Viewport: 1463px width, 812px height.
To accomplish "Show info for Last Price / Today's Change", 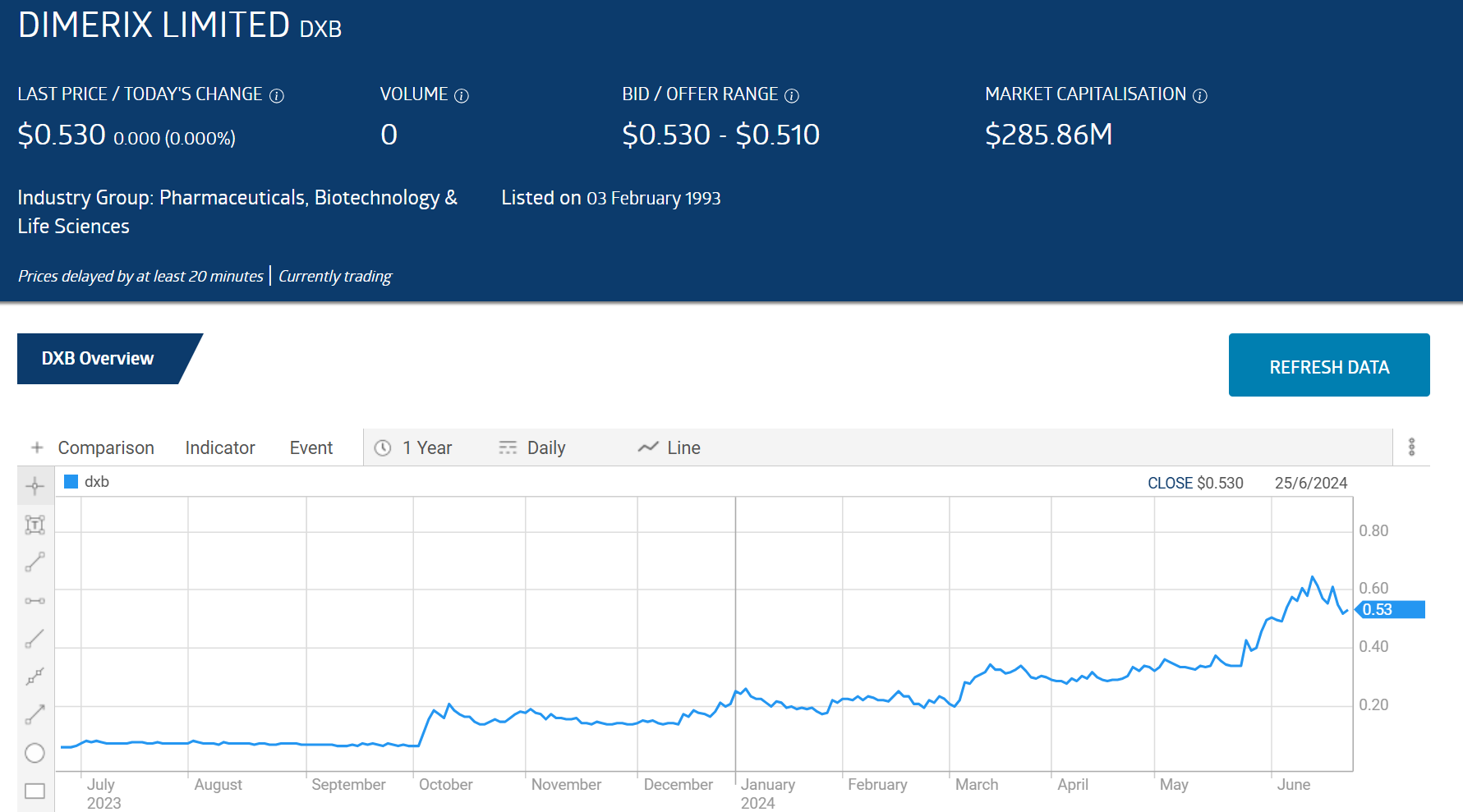I will [x=277, y=96].
